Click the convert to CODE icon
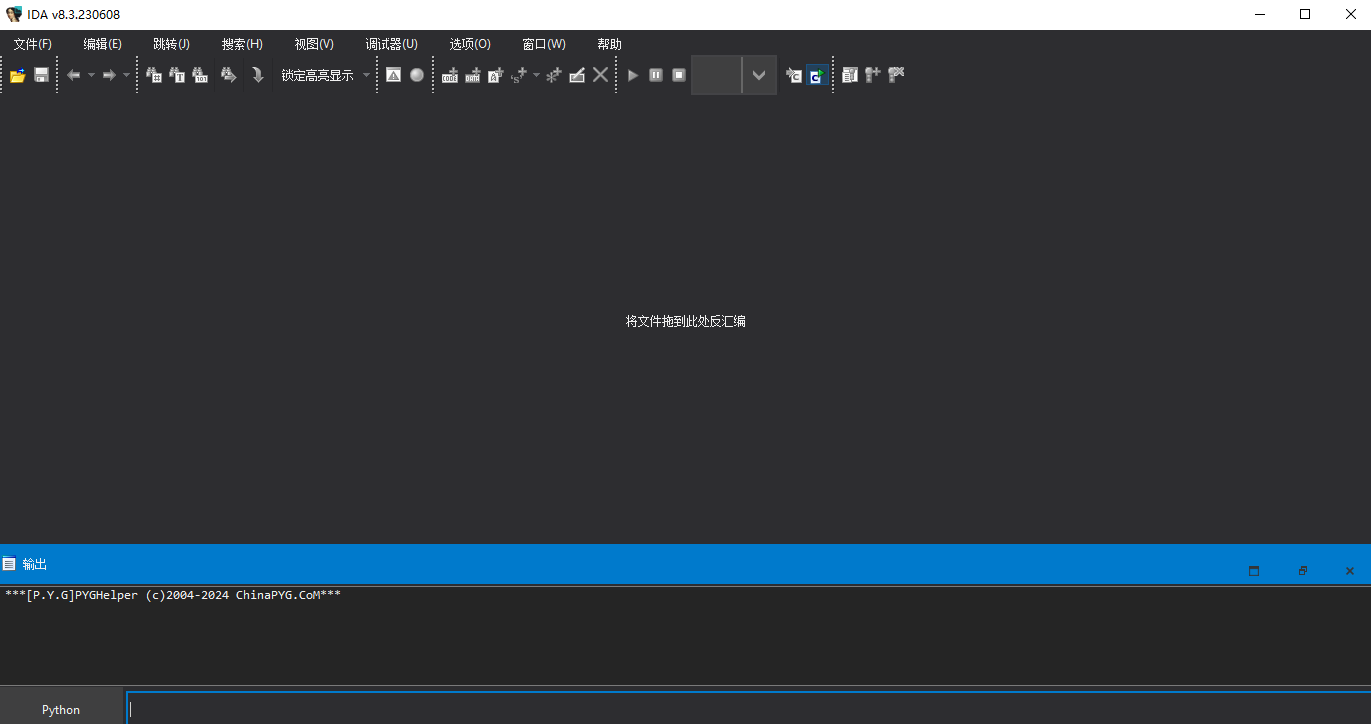The width and height of the screenshot is (1371, 724). pos(450,75)
